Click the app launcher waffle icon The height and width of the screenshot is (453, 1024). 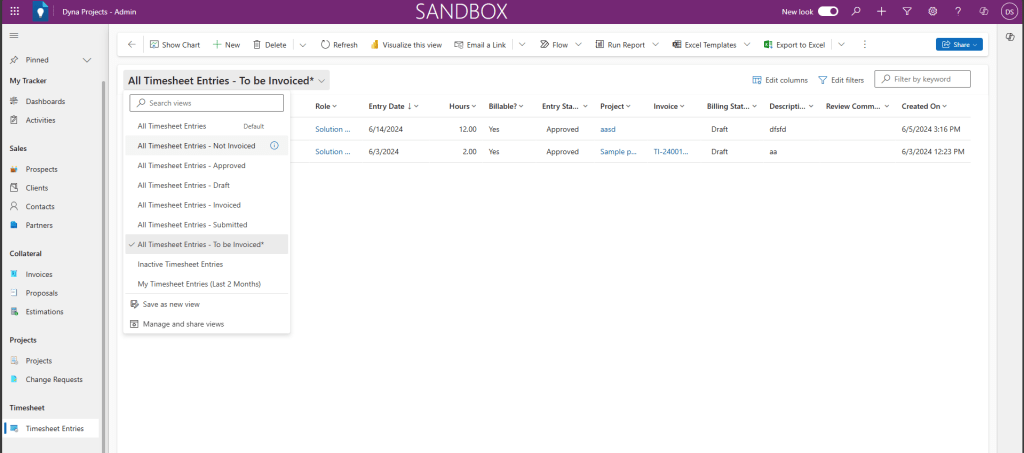coord(14,11)
